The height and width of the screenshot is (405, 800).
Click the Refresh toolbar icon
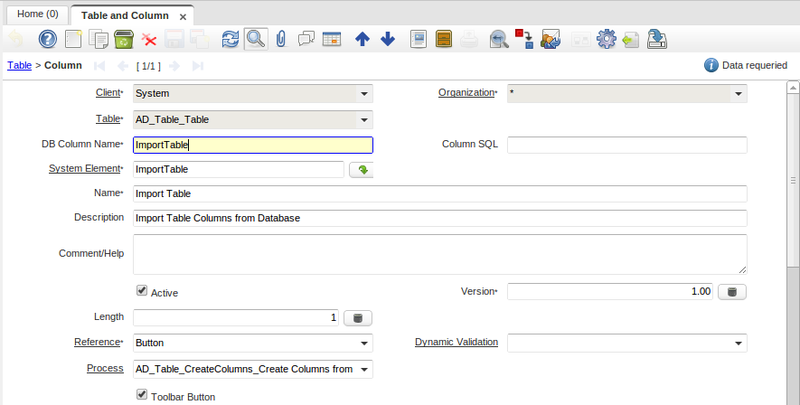[230, 39]
